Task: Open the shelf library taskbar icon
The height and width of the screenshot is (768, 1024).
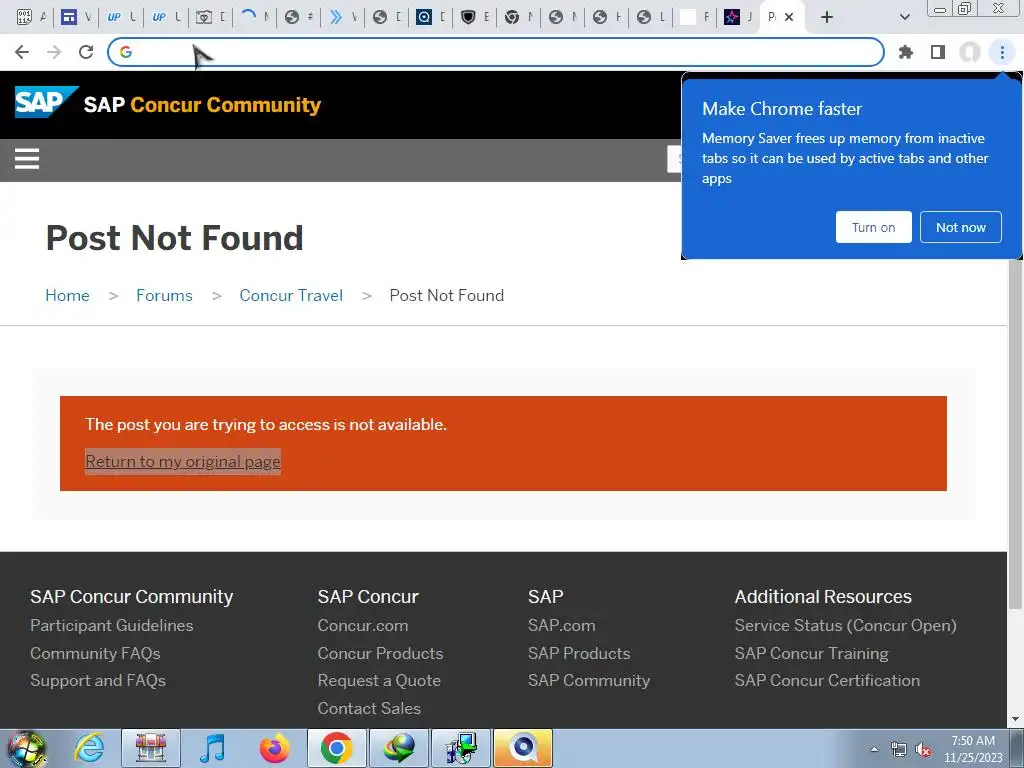Action: 151,748
